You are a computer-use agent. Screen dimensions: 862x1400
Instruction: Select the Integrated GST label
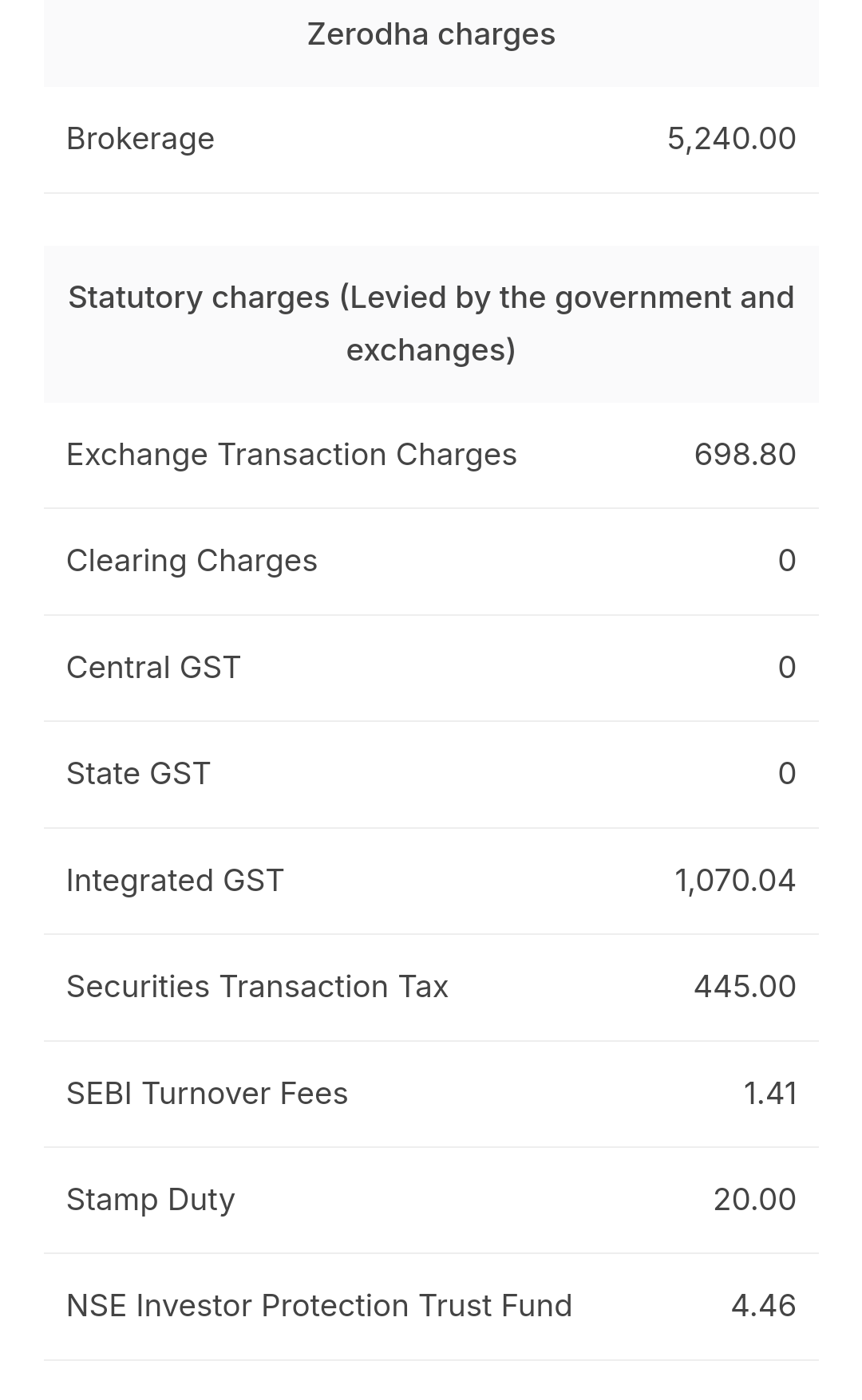pyautogui.click(x=175, y=881)
